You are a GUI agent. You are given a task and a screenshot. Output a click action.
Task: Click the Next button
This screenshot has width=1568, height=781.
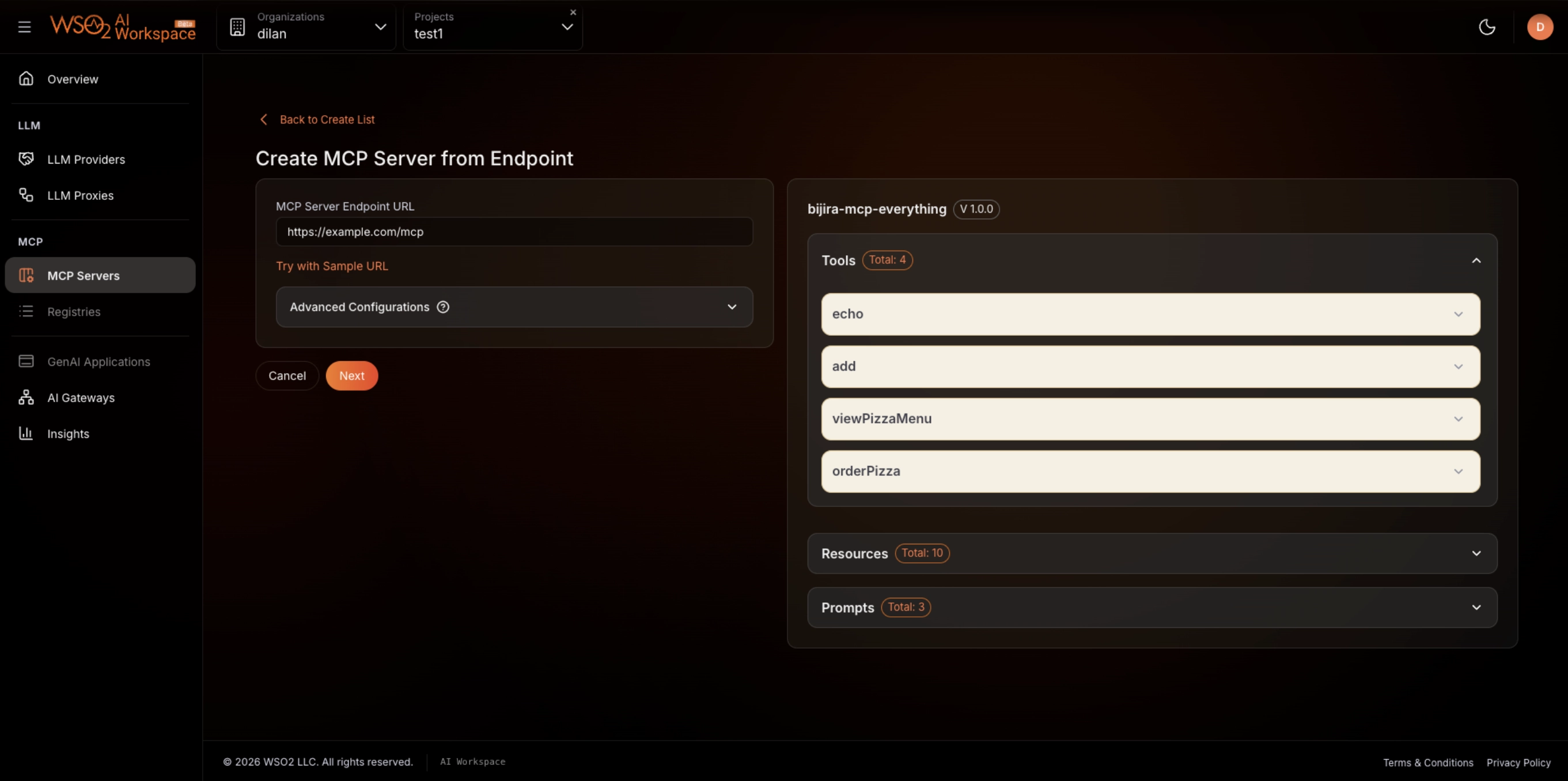tap(351, 376)
